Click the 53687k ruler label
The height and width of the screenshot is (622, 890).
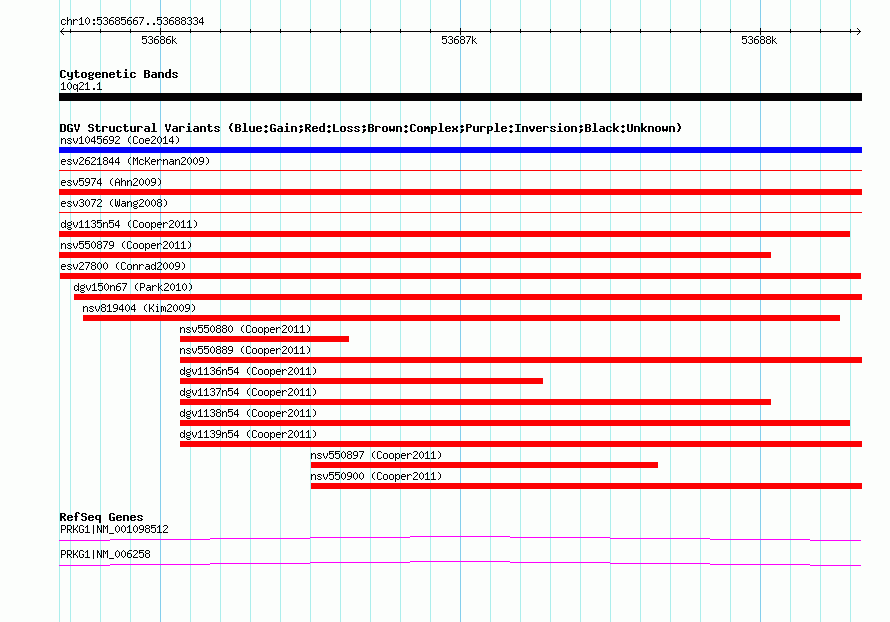(x=459, y=40)
